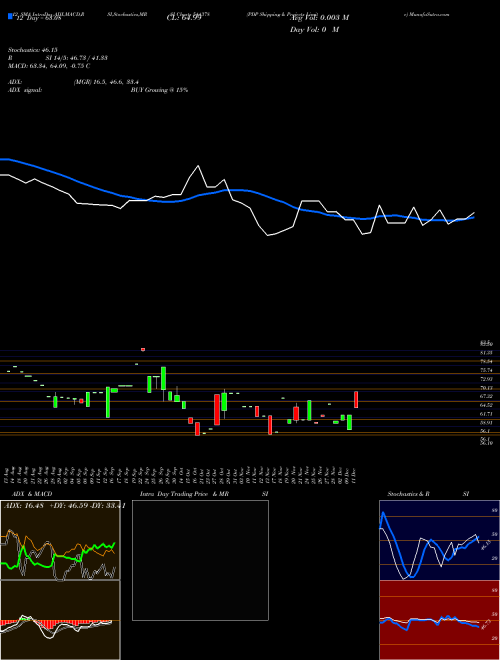Click the last red candlestick at 11 Dec

coord(356,399)
